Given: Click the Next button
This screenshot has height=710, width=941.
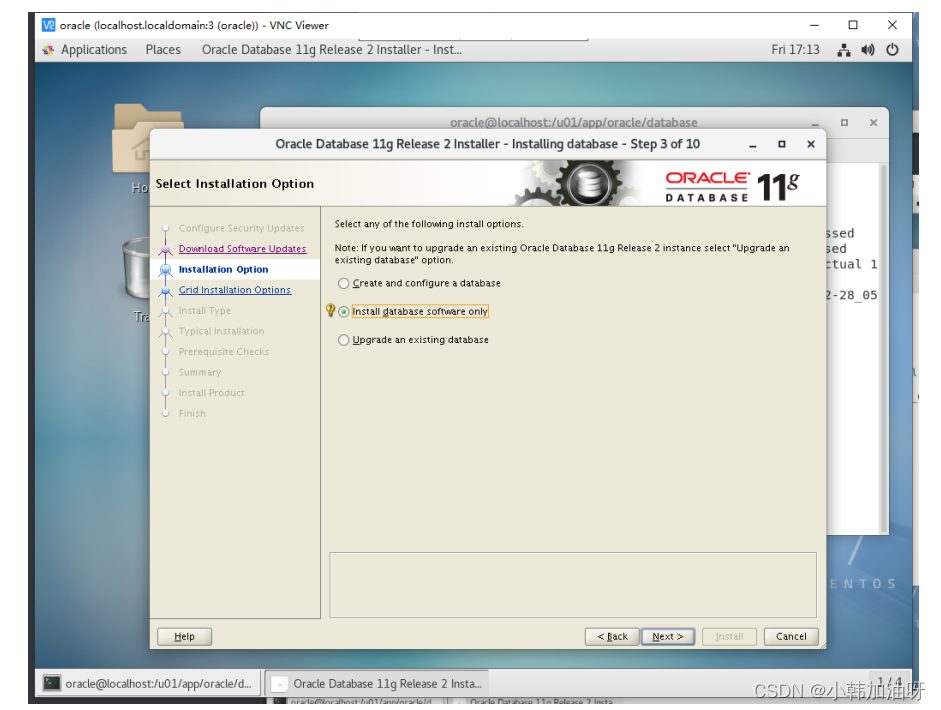Looking at the screenshot, I should [x=668, y=636].
